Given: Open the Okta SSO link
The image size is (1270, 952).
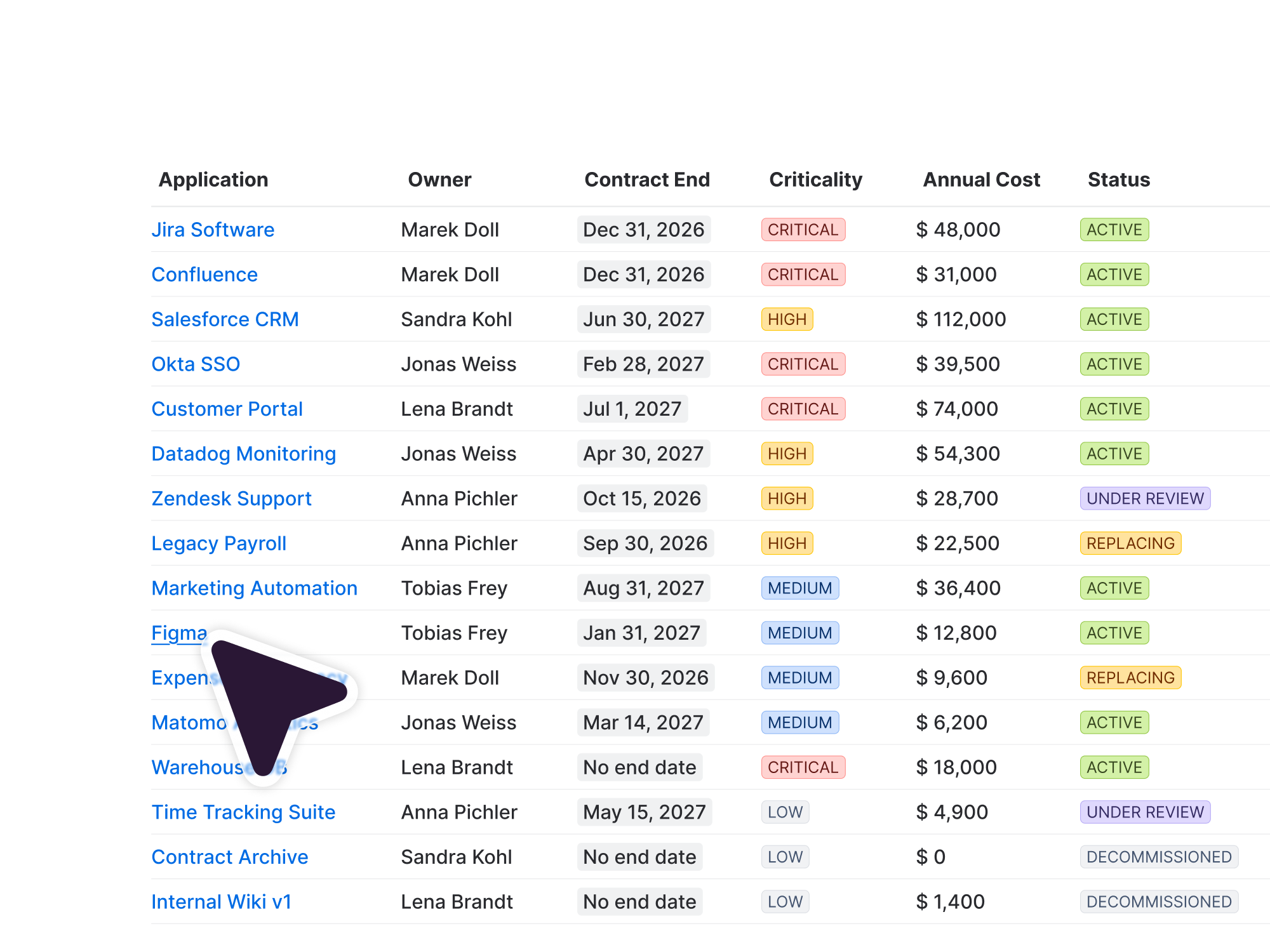Looking at the screenshot, I should (x=196, y=364).
